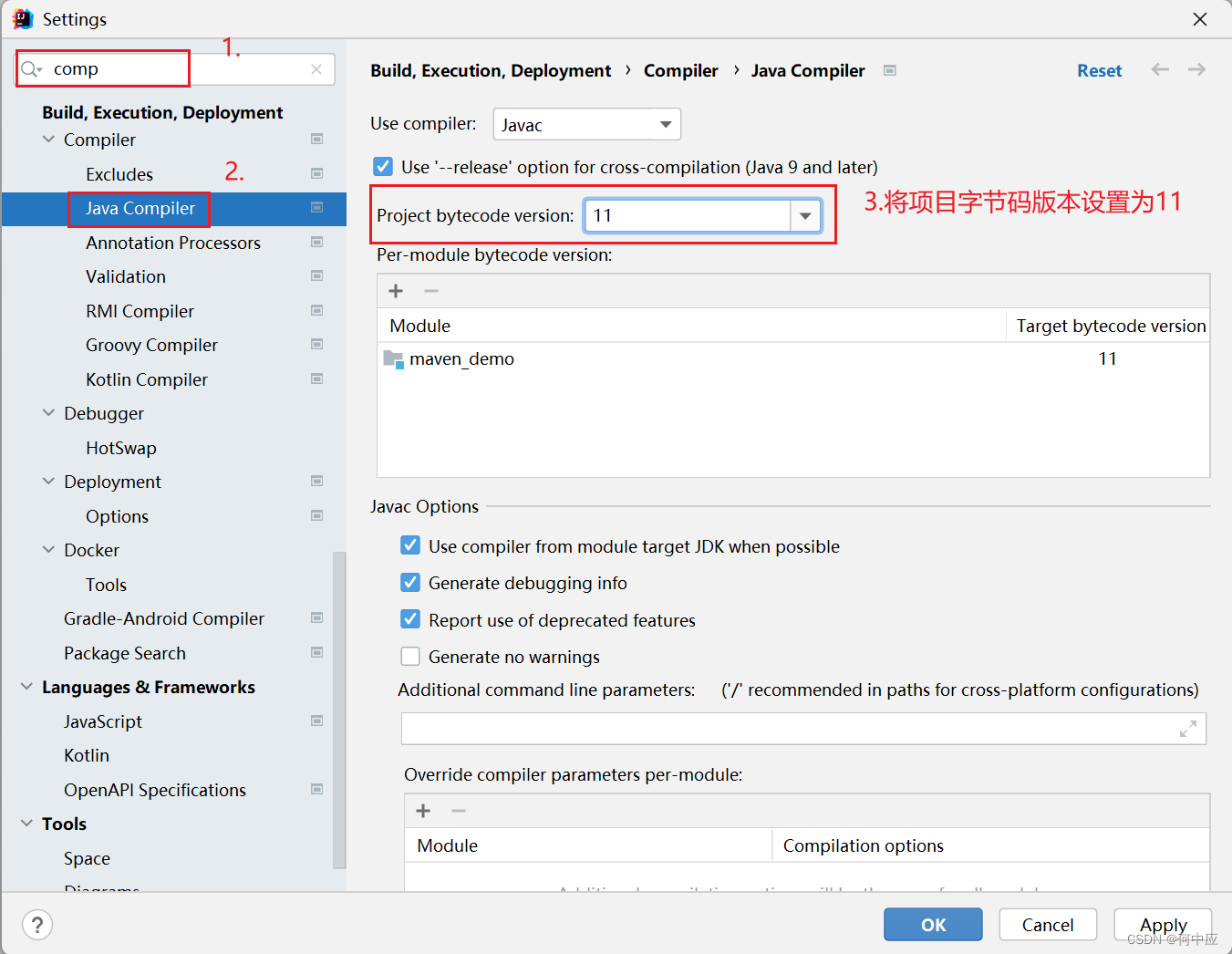Collapse the Compiler tree node

[49, 140]
